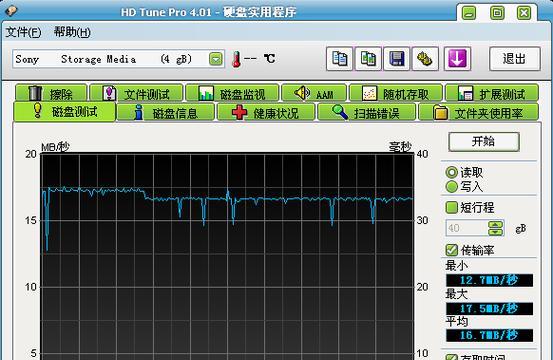Switch to the 扫描错误 error scan tab
553x360 pixels.
click(x=366, y=113)
